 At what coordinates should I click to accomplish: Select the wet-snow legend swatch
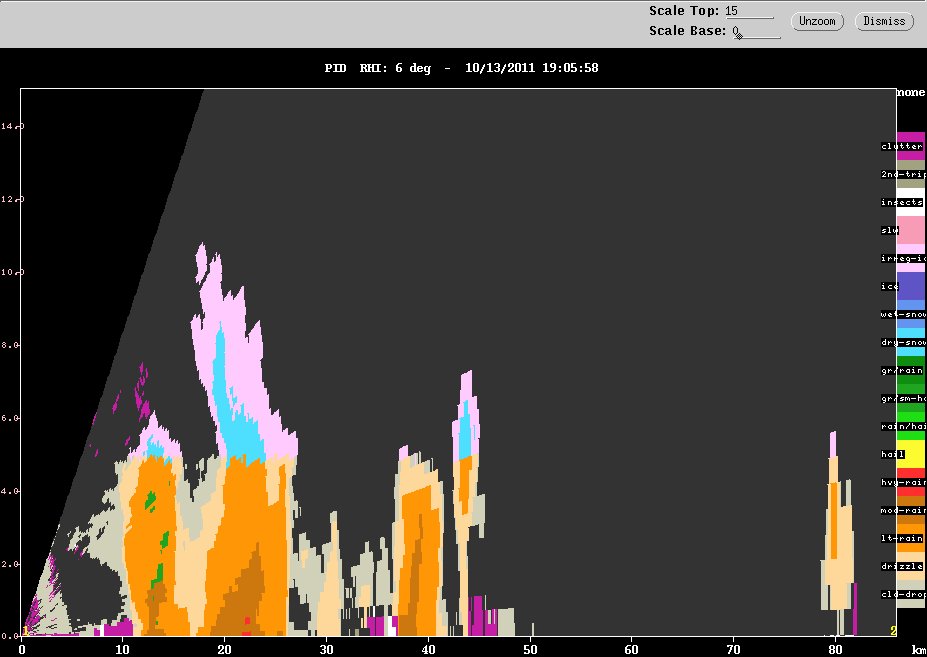911,314
